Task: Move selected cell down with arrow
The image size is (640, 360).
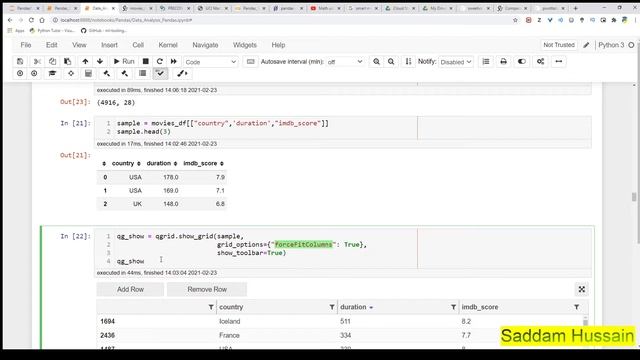Action: [100, 61]
